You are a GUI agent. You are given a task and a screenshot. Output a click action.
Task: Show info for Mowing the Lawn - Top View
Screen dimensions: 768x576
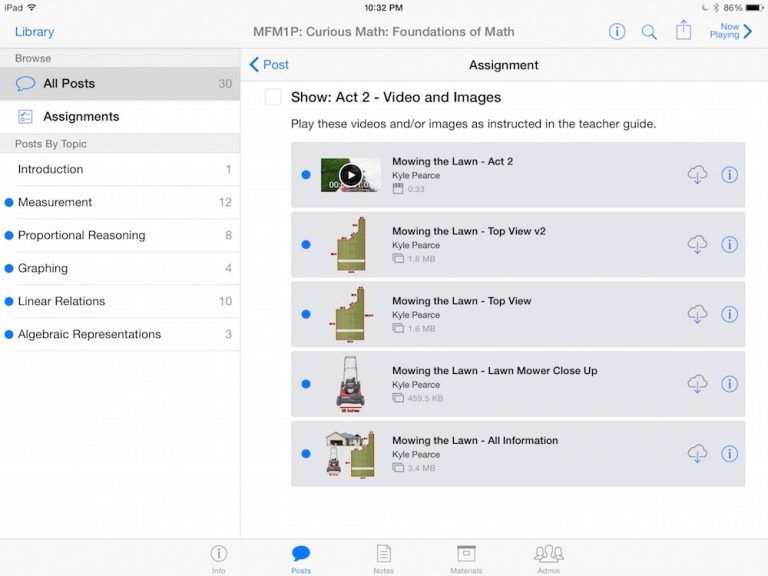point(730,314)
